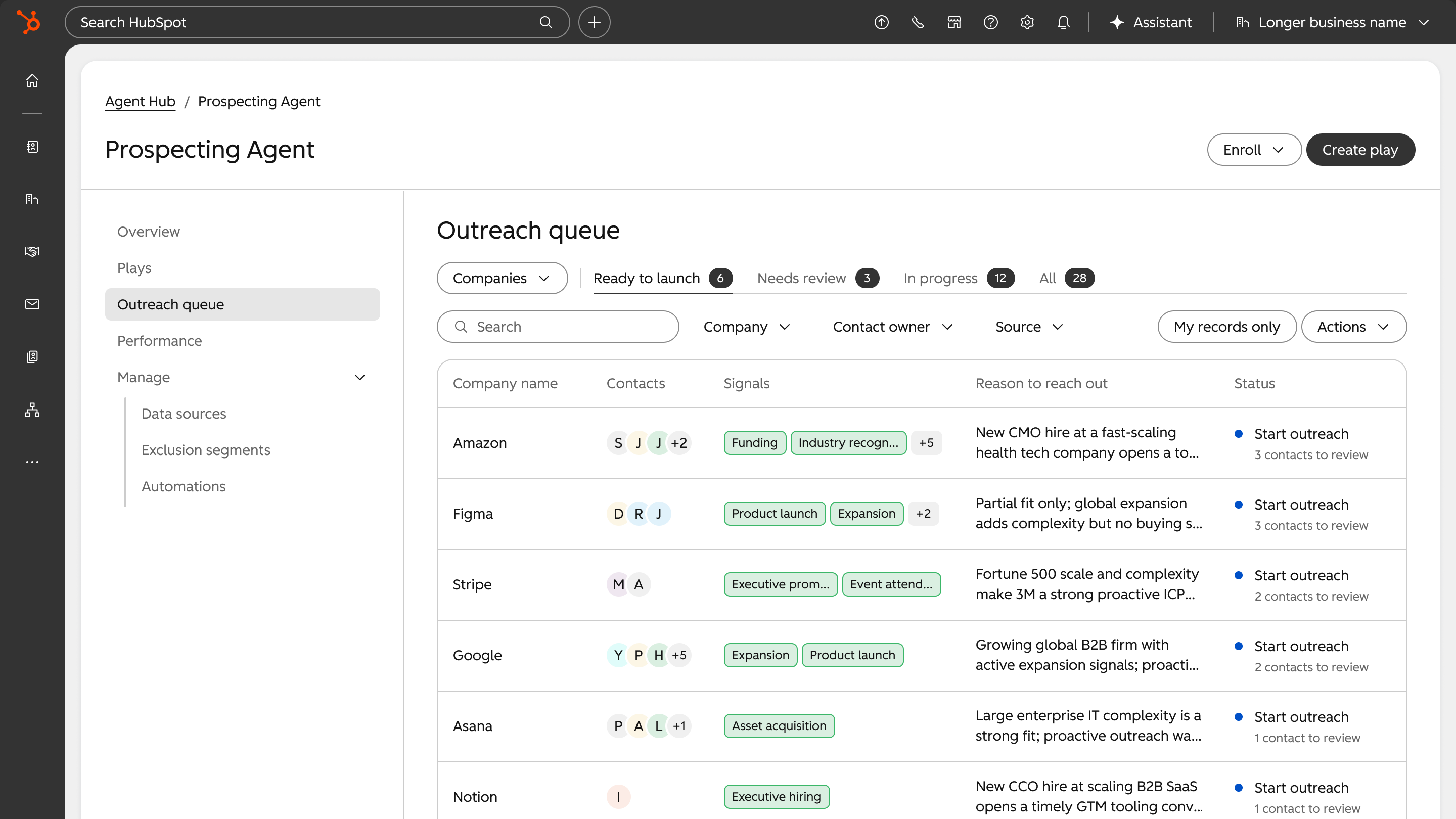Click the plus create button in top bar
Screen dimensions: 1456x819
[594, 22]
